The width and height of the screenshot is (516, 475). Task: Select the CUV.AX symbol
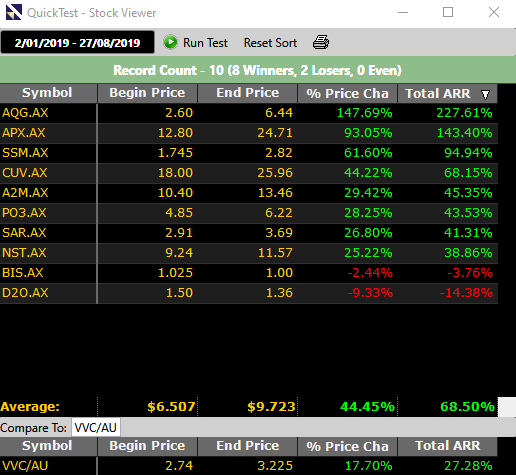pos(25,173)
